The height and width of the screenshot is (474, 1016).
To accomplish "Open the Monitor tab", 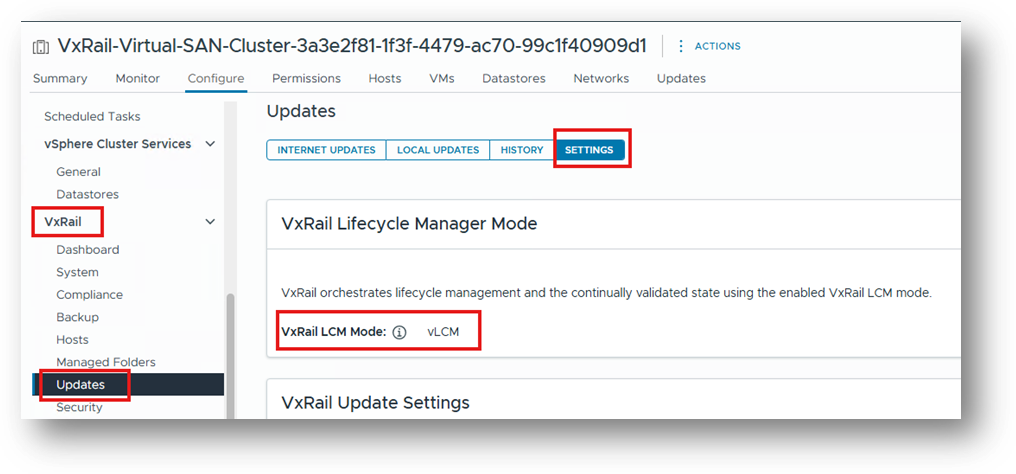I will [x=137, y=78].
